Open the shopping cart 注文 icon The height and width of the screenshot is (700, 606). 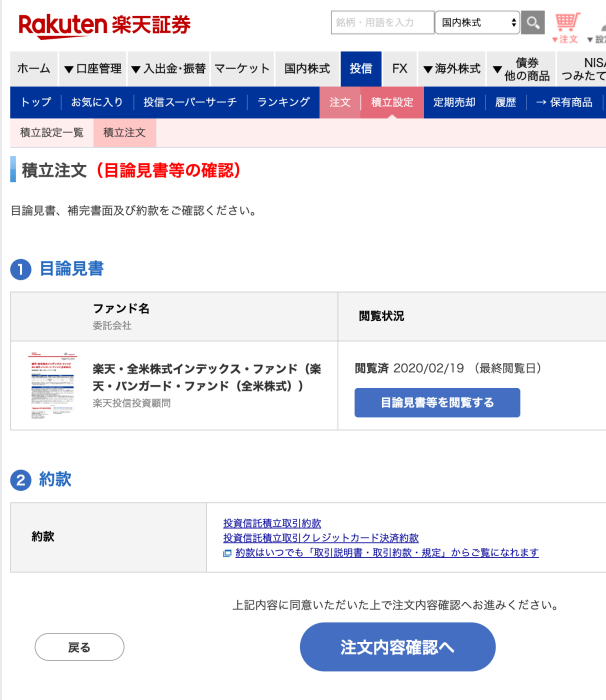point(567,22)
